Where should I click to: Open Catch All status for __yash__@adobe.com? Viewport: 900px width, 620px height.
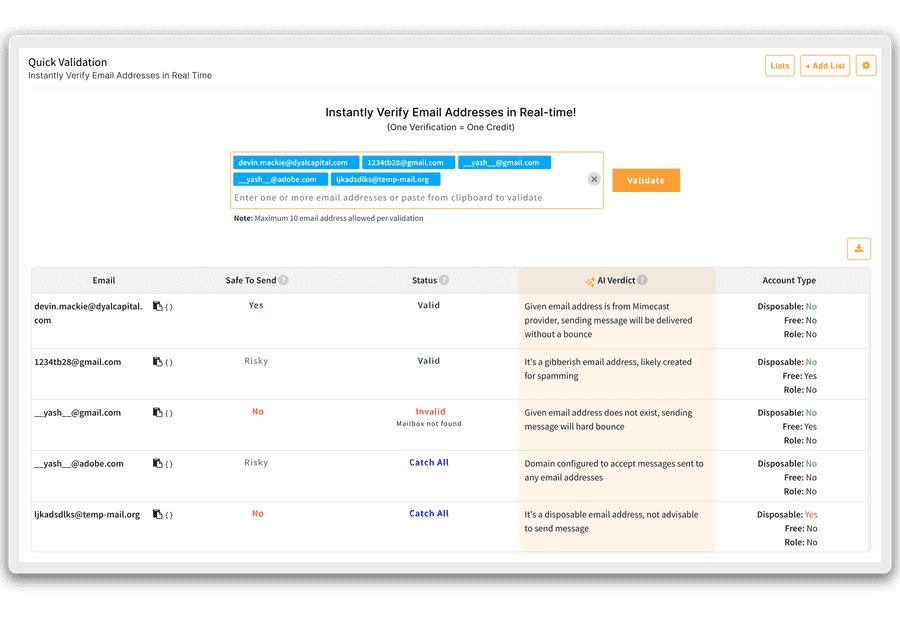coord(428,462)
